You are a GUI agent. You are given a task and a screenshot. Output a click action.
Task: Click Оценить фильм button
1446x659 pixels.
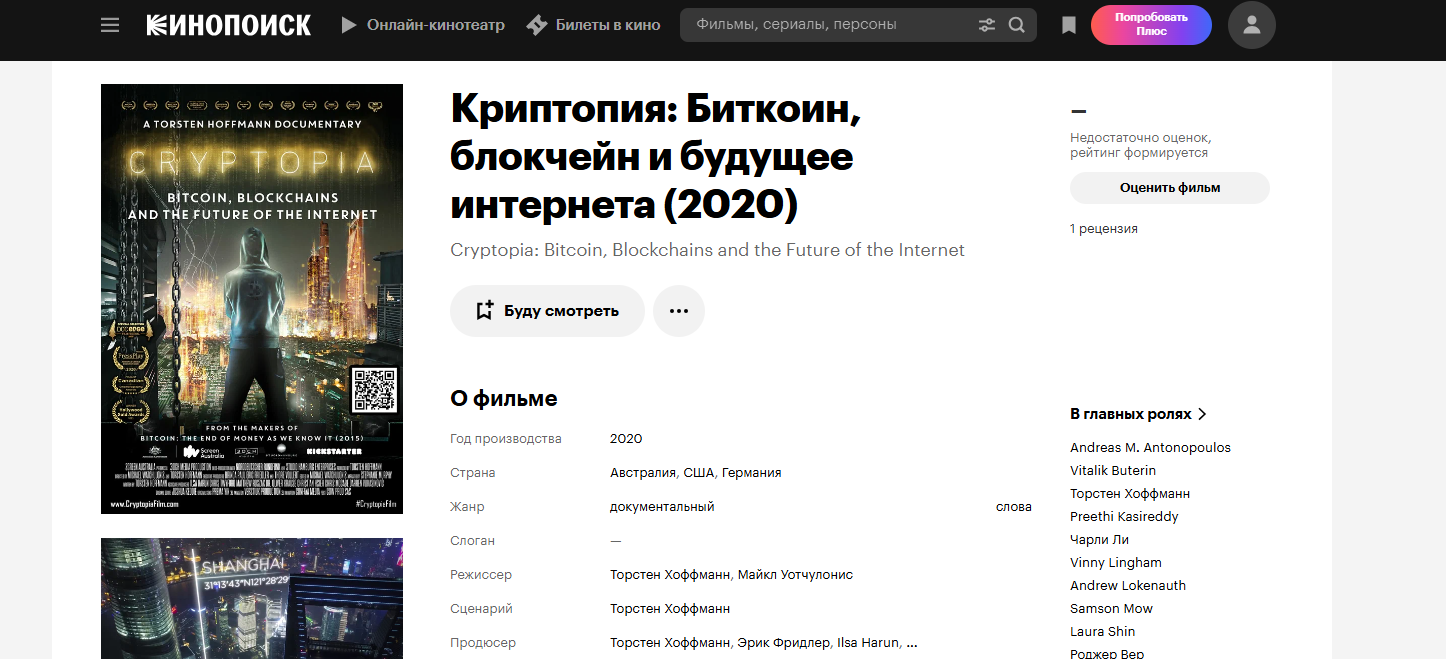coord(1170,188)
